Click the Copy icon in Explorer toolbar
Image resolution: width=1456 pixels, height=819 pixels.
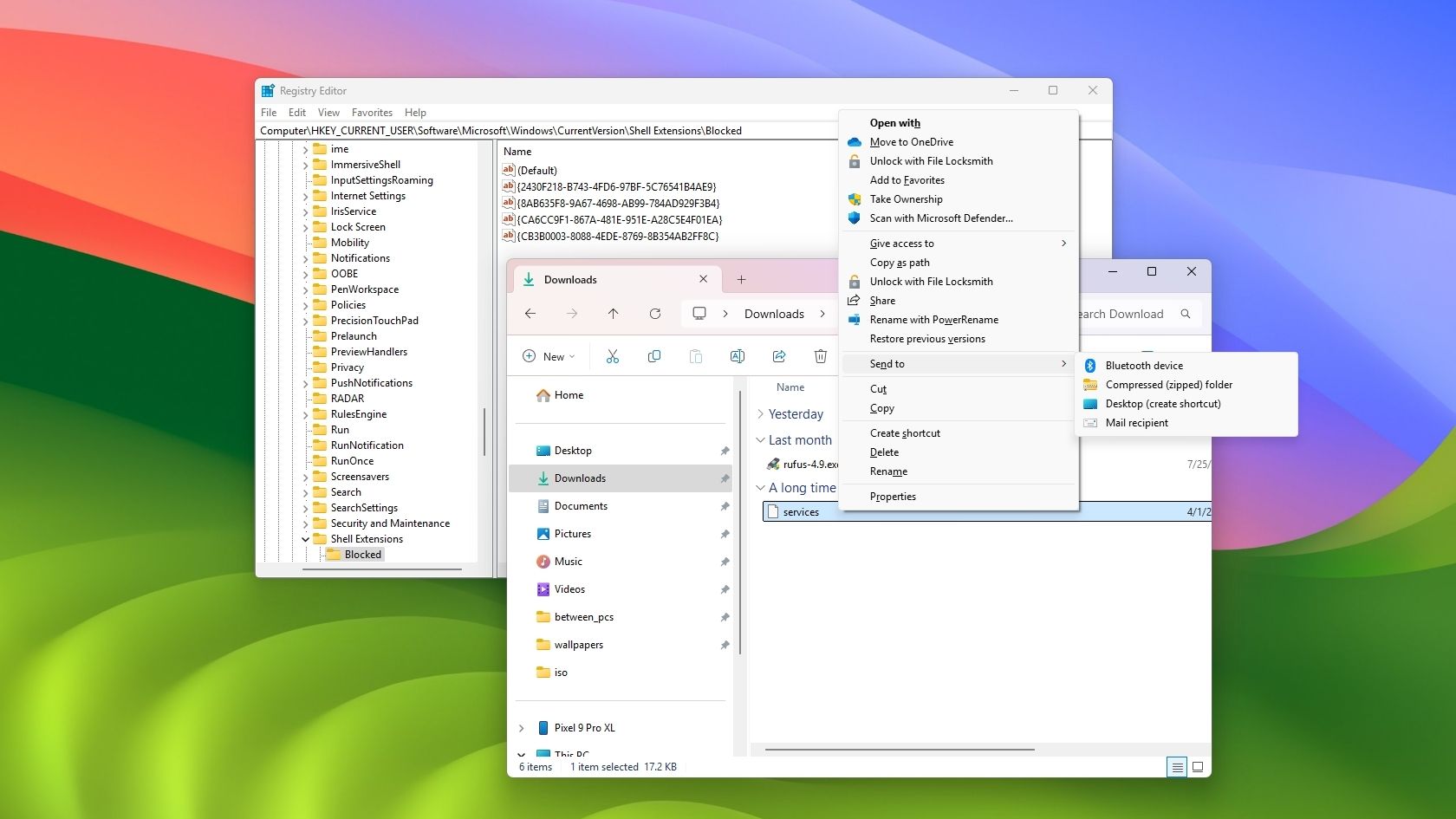pyautogui.click(x=654, y=356)
